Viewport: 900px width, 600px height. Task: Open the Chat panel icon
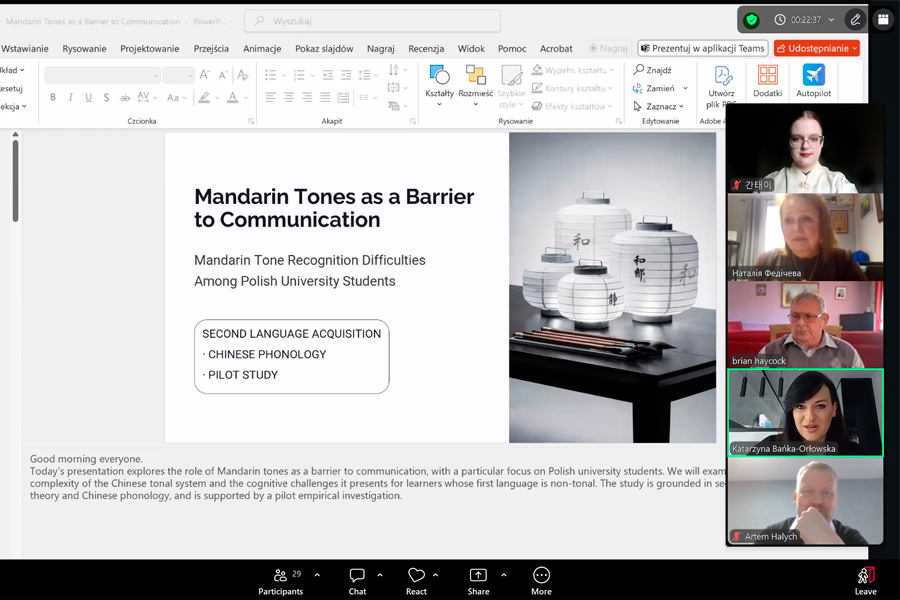357,575
